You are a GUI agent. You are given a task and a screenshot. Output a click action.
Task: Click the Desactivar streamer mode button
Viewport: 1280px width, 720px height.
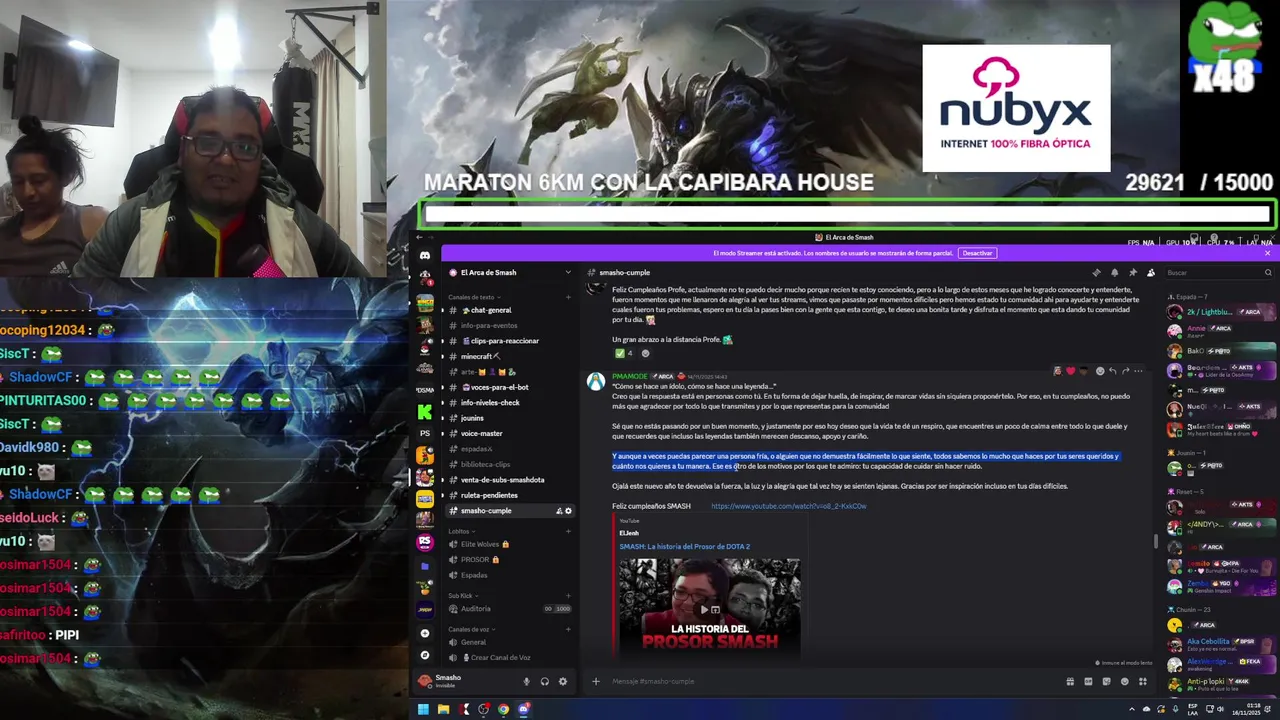tap(977, 253)
